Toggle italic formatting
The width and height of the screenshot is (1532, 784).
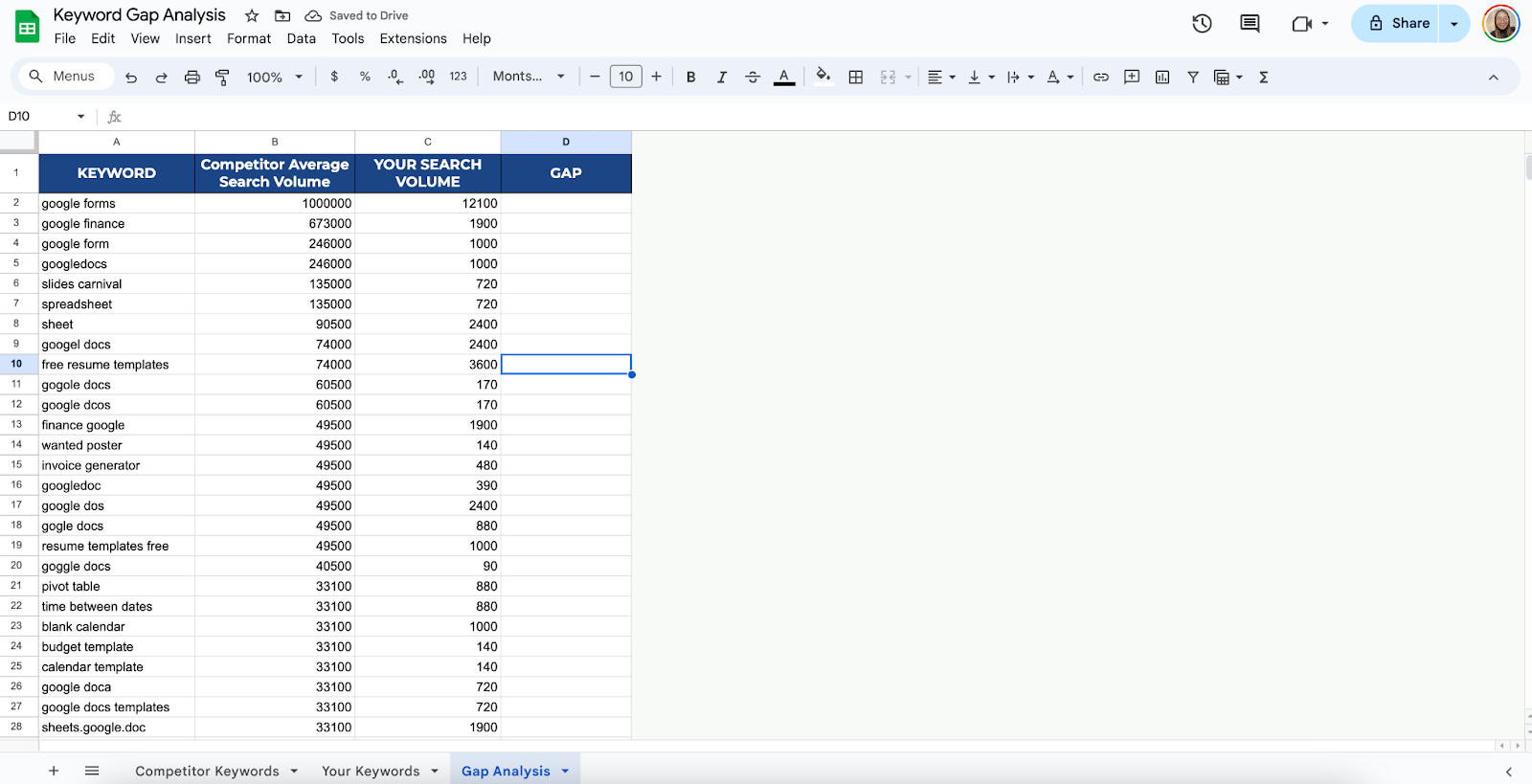pyautogui.click(x=722, y=78)
